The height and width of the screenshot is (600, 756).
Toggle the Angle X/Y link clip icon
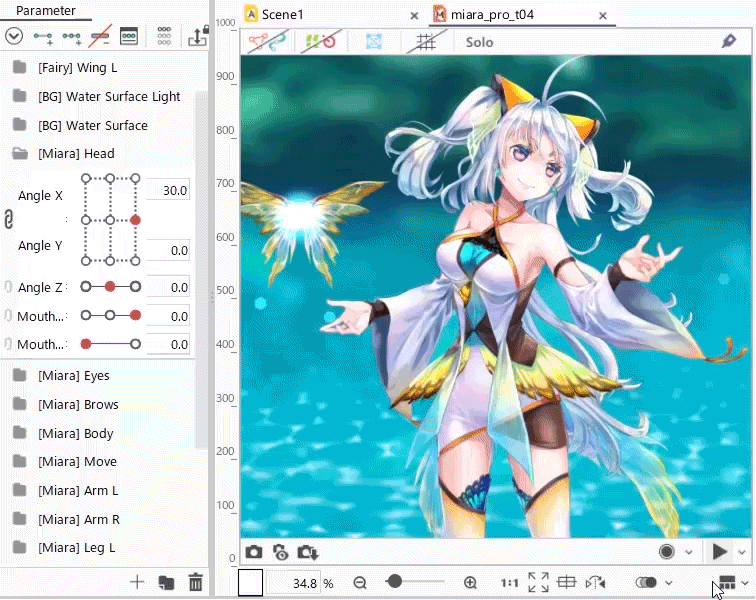pyautogui.click(x=8, y=219)
